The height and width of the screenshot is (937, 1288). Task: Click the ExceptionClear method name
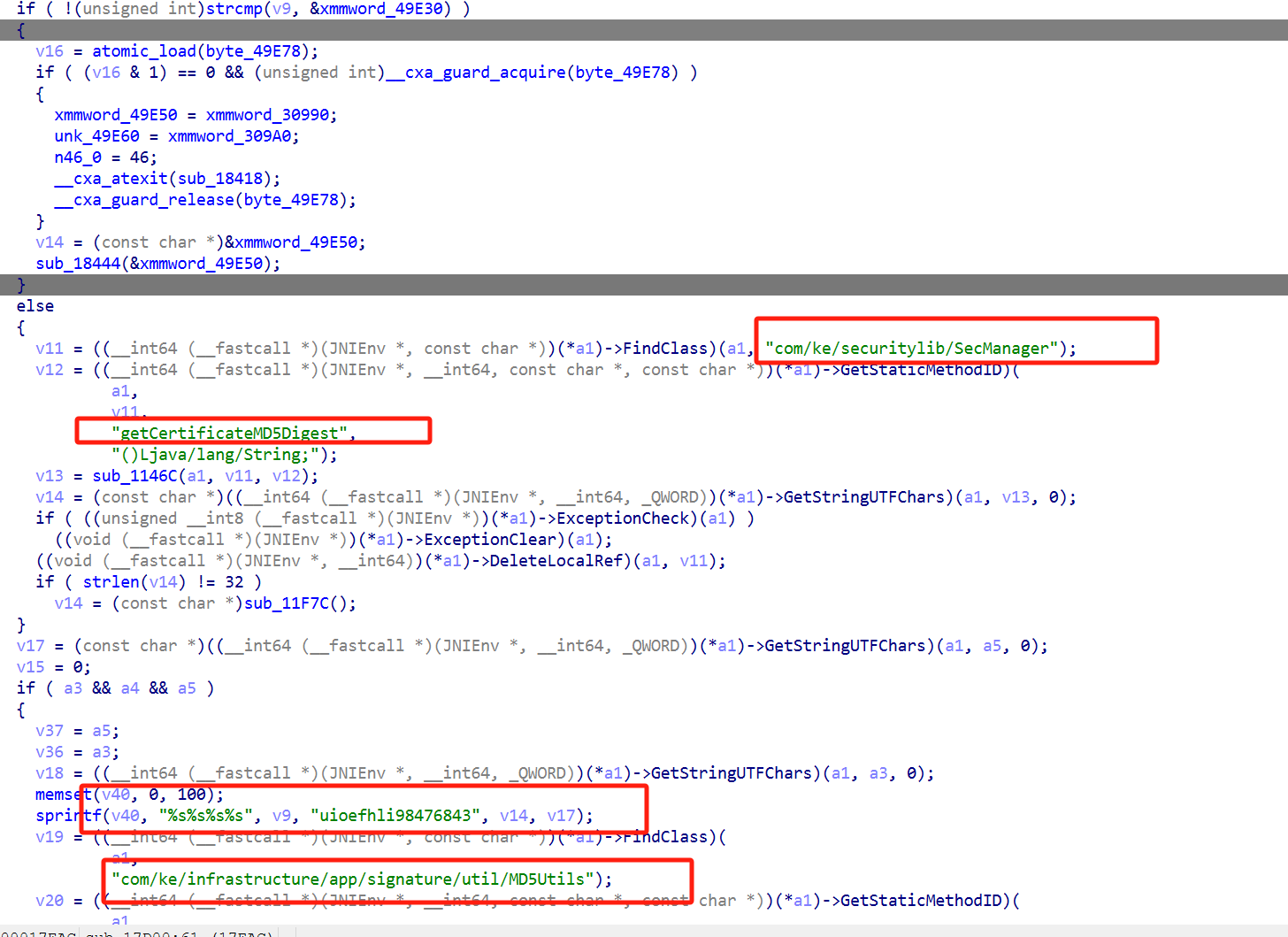point(490,540)
